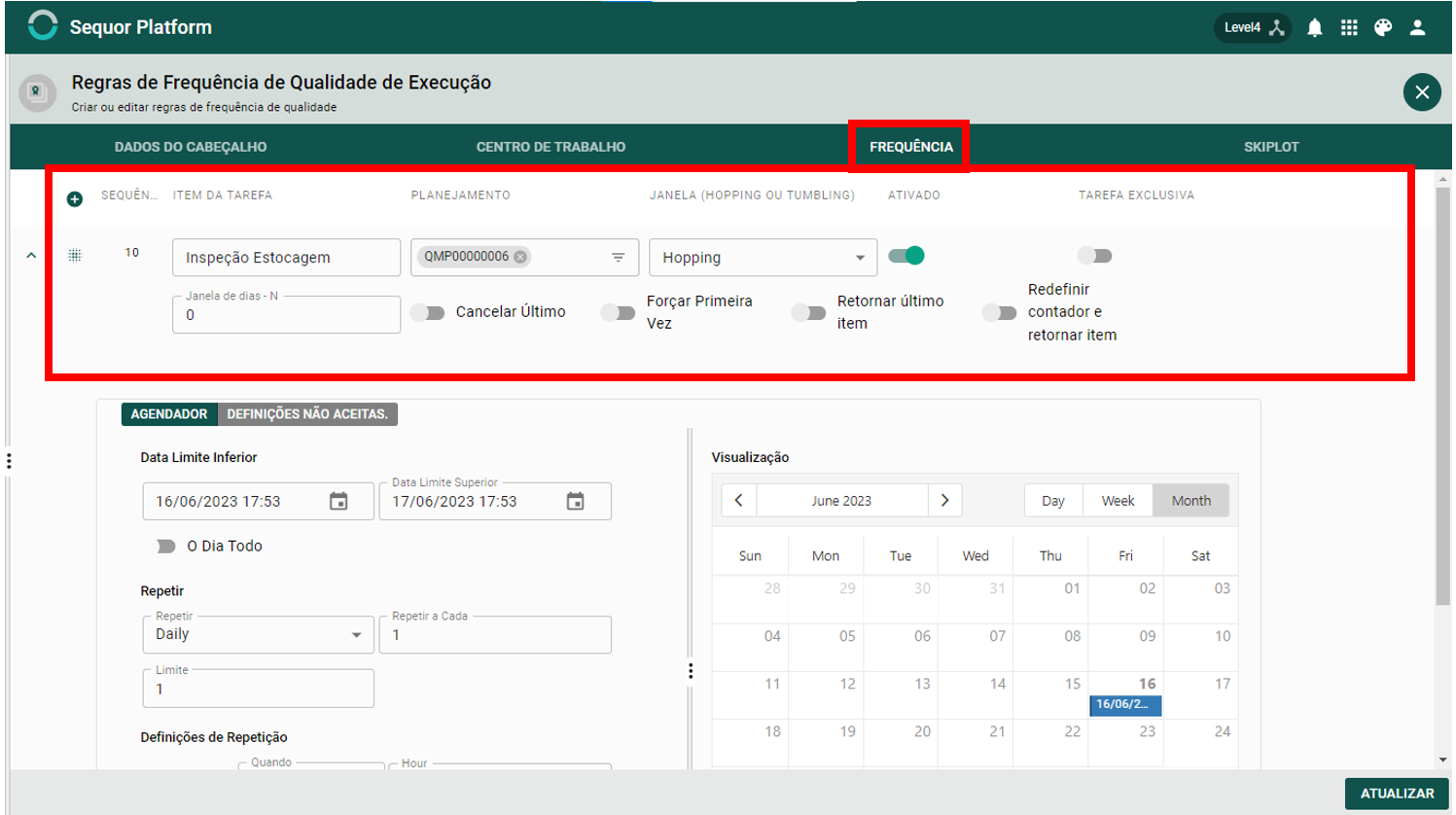Open the theme palette icon
This screenshot has width=1456, height=815.
[x=1383, y=27]
